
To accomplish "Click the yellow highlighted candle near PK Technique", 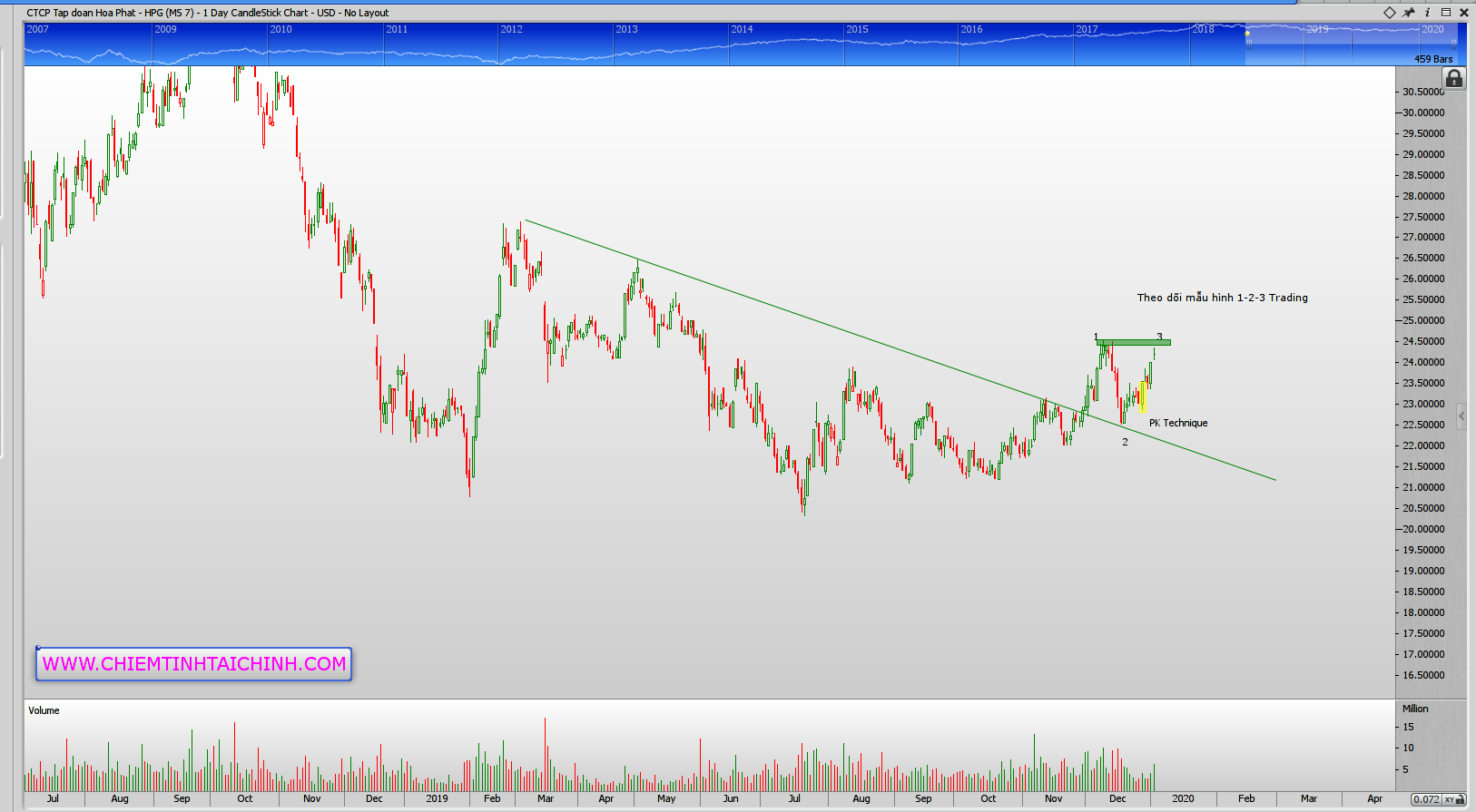I will pyautogui.click(x=1144, y=397).
